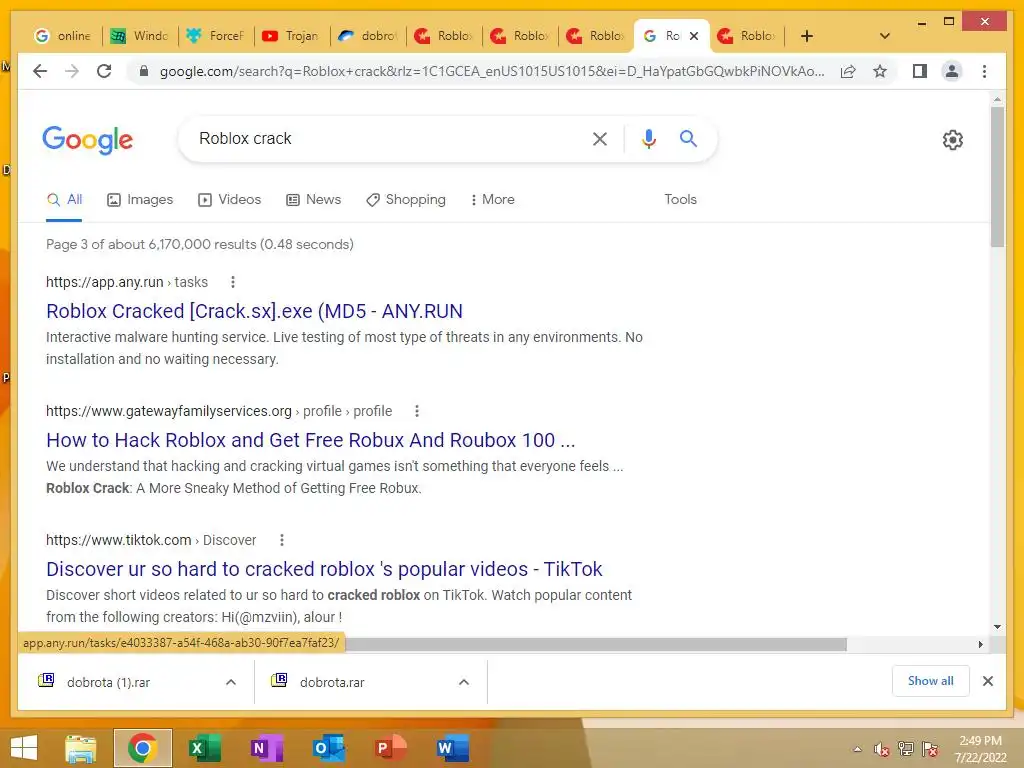
Task: Close the downloads bar
Action: pos(987,681)
